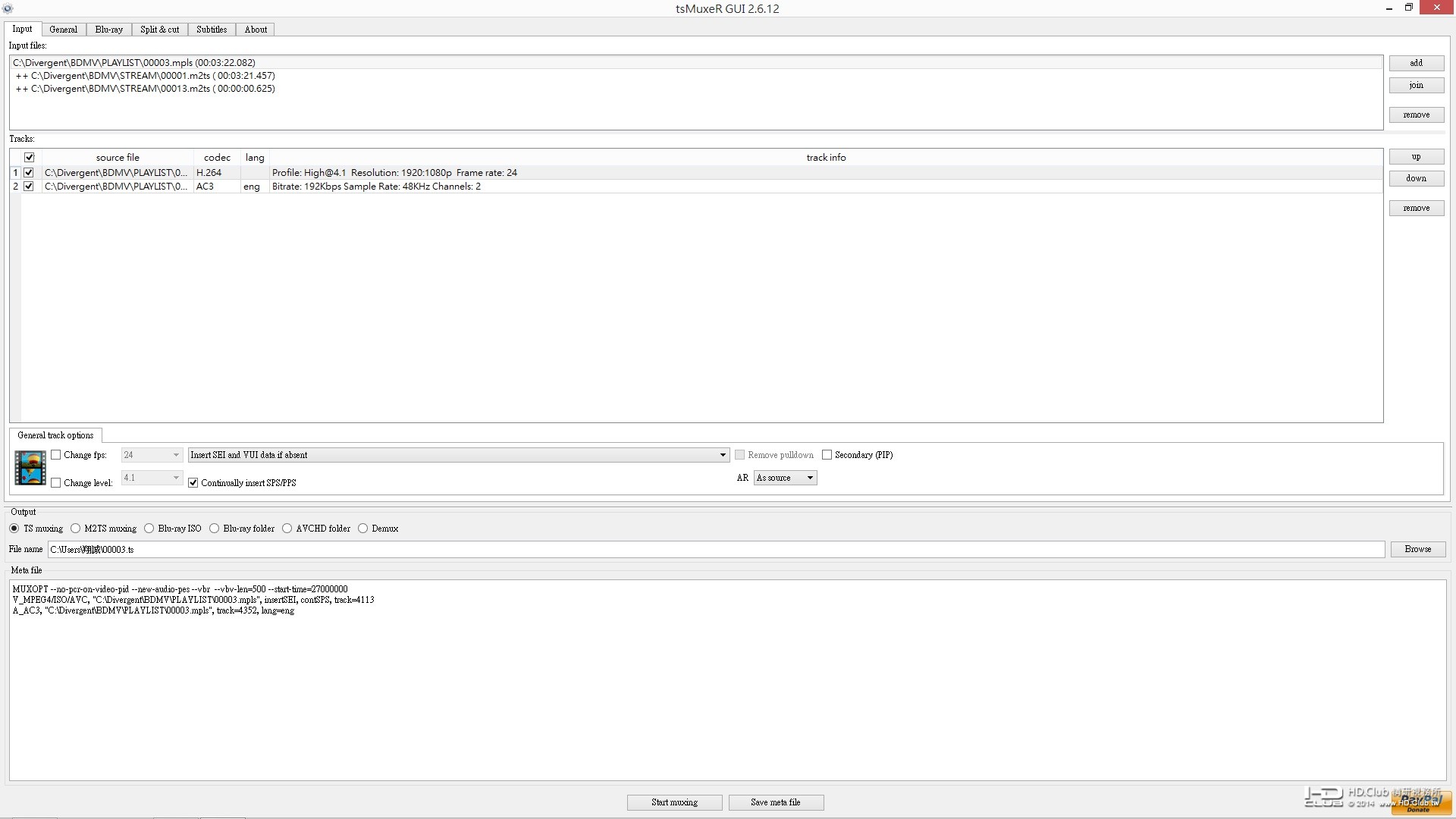This screenshot has height=819, width=1456.
Task: Click Start muxing
Action: click(674, 802)
